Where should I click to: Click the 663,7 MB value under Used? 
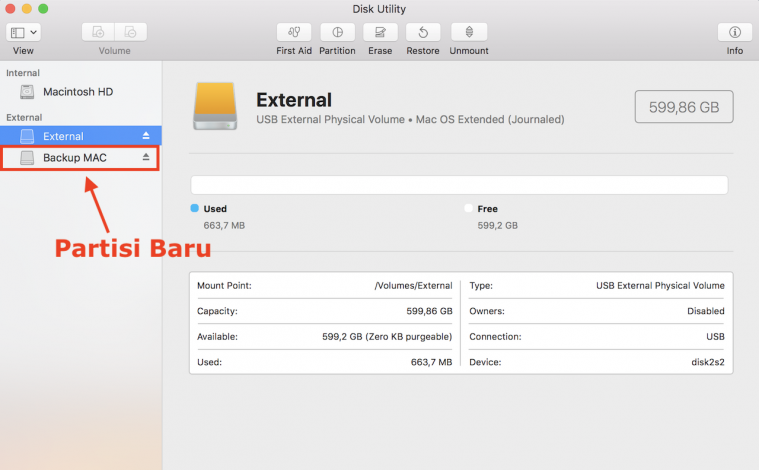pos(224,226)
